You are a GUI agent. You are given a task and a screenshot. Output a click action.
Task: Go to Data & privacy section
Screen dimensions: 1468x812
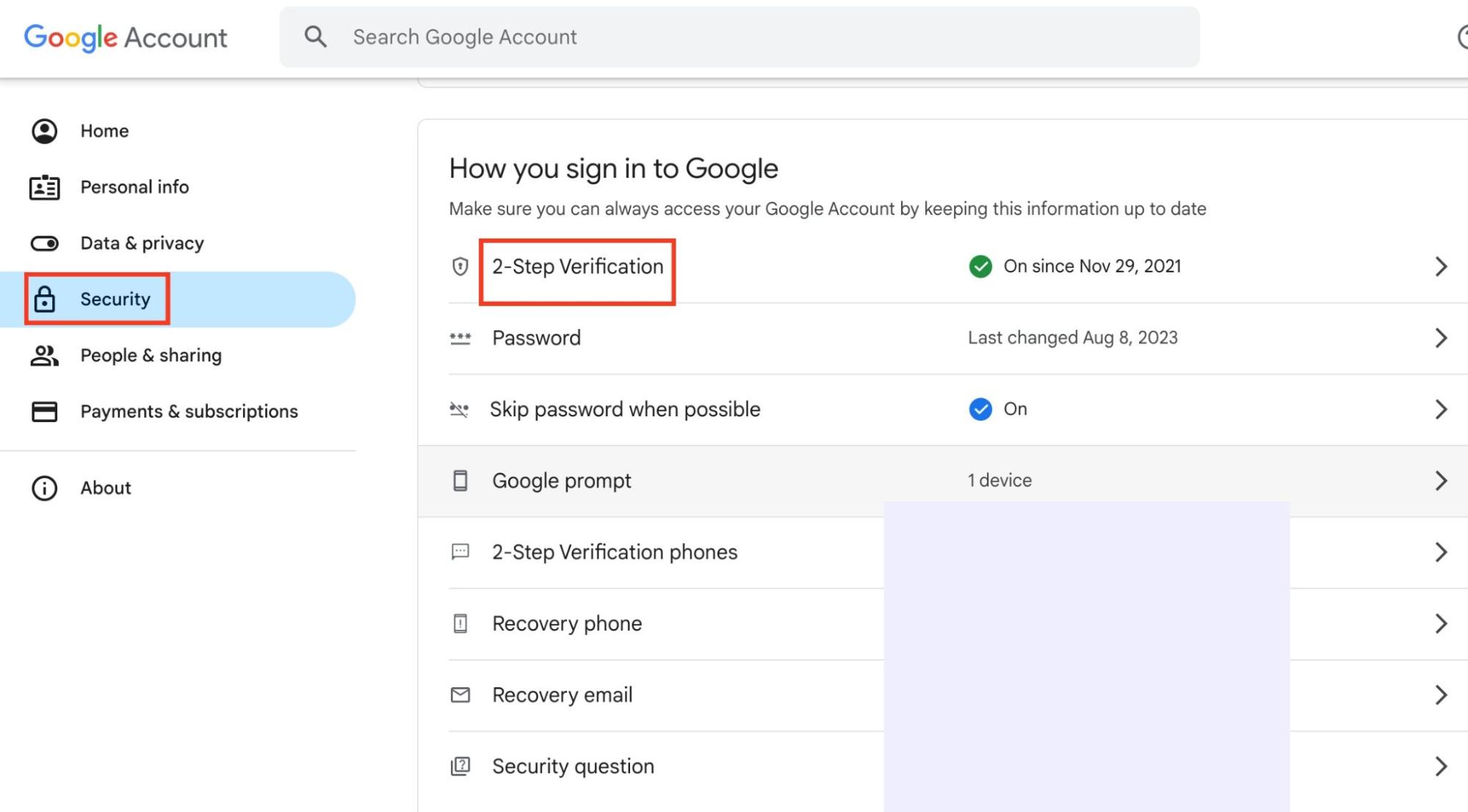click(x=178, y=243)
